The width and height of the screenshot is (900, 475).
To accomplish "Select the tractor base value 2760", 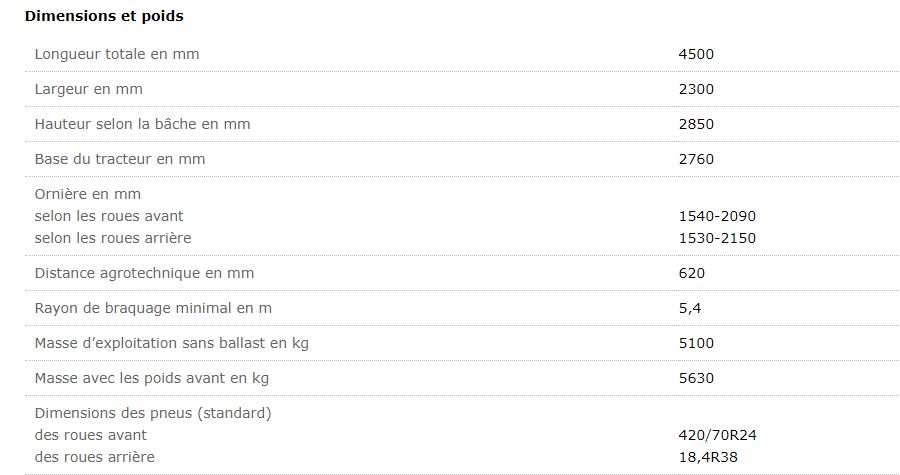I will [696, 159].
